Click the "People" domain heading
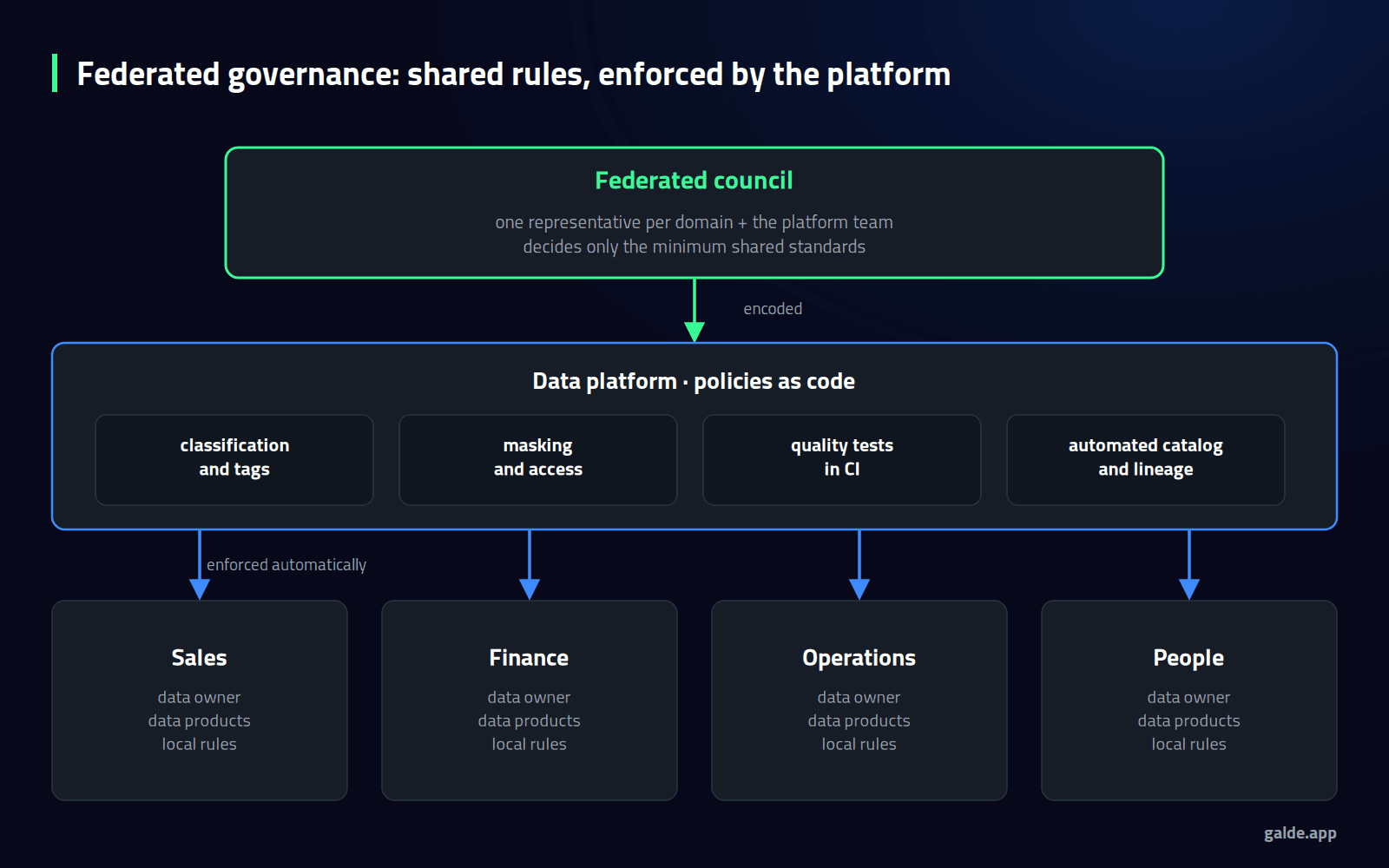This screenshot has height=868, width=1389. click(1188, 658)
